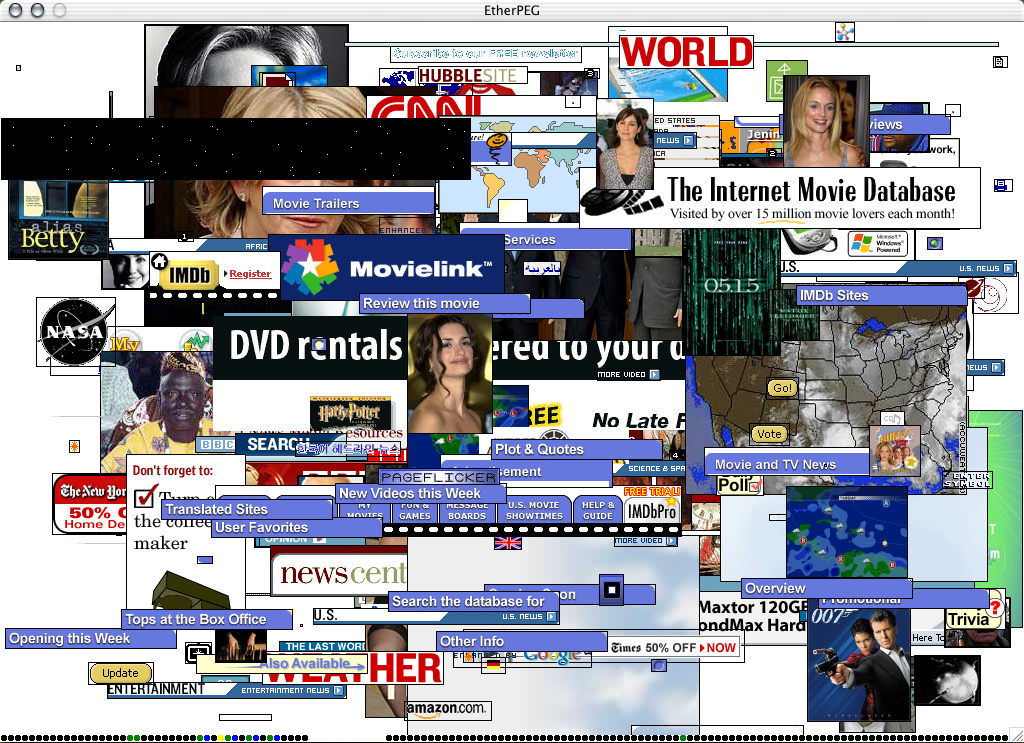This screenshot has height=743, width=1024.
Task: Click the Translated Sites tab
Action: (246, 509)
